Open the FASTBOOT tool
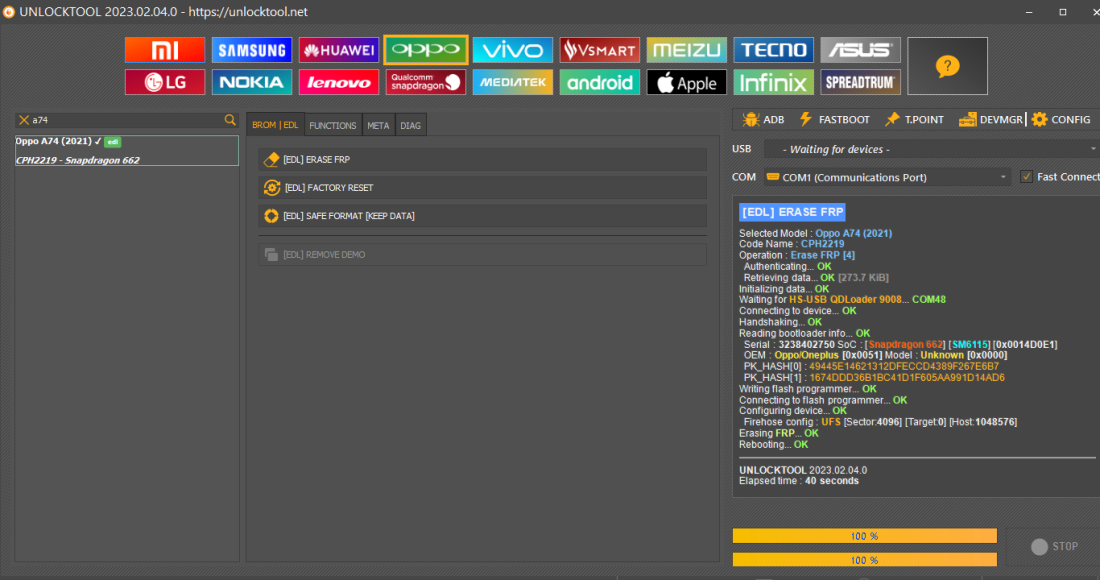Image resolution: width=1100 pixels, height=580 pixels. (x=834, y=120)
